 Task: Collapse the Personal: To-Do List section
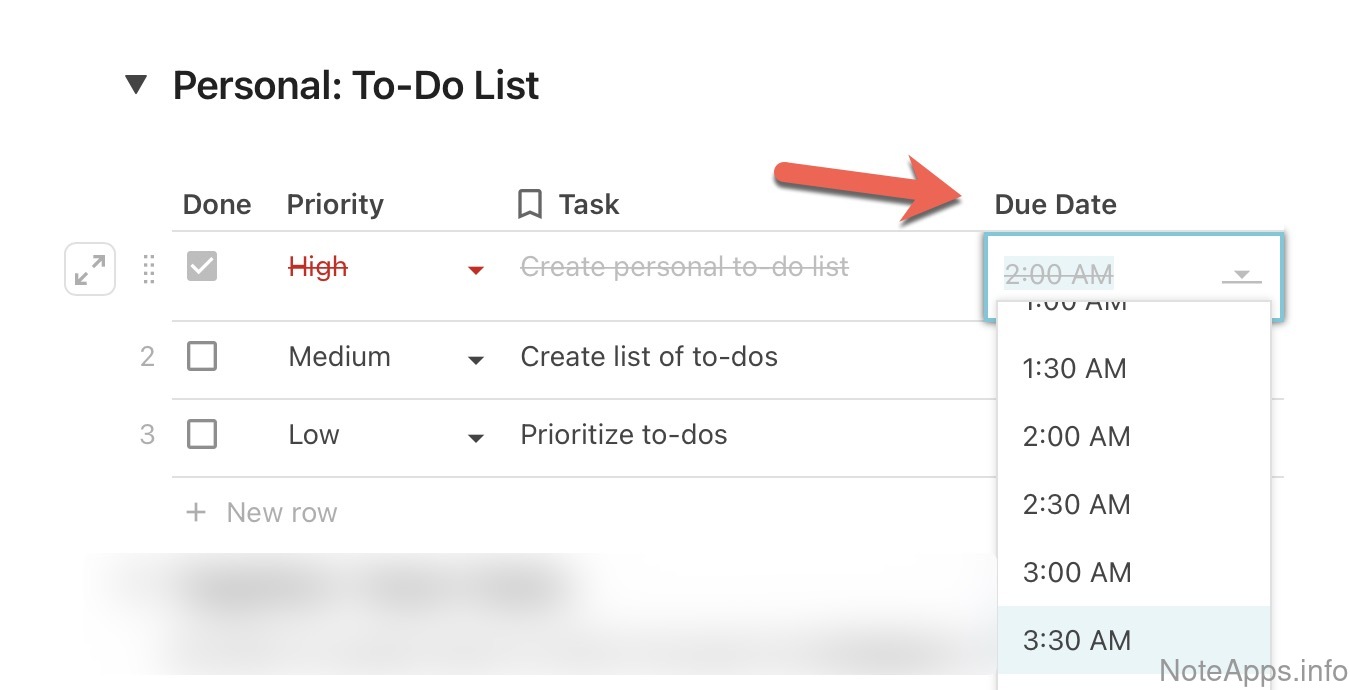(x=136, y=85)
